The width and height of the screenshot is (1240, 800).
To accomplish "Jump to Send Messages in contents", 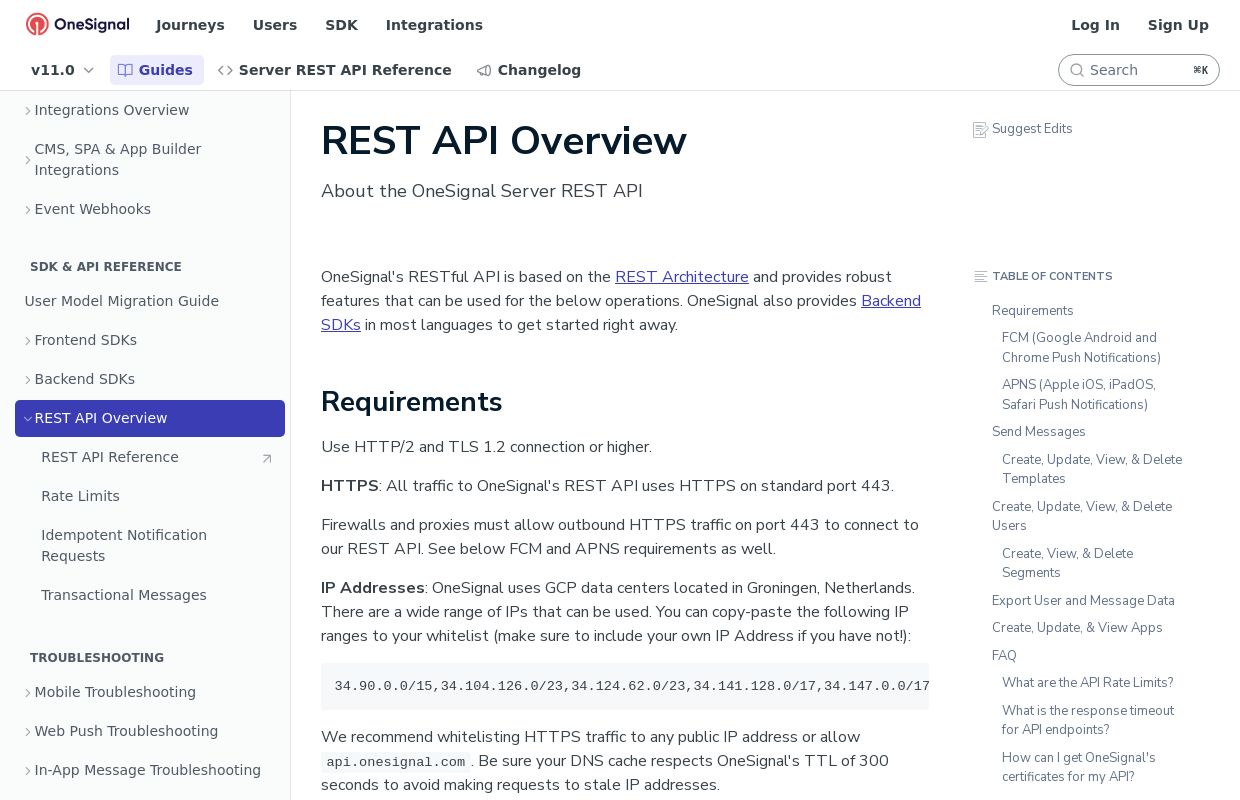I will pos(1039,432).
